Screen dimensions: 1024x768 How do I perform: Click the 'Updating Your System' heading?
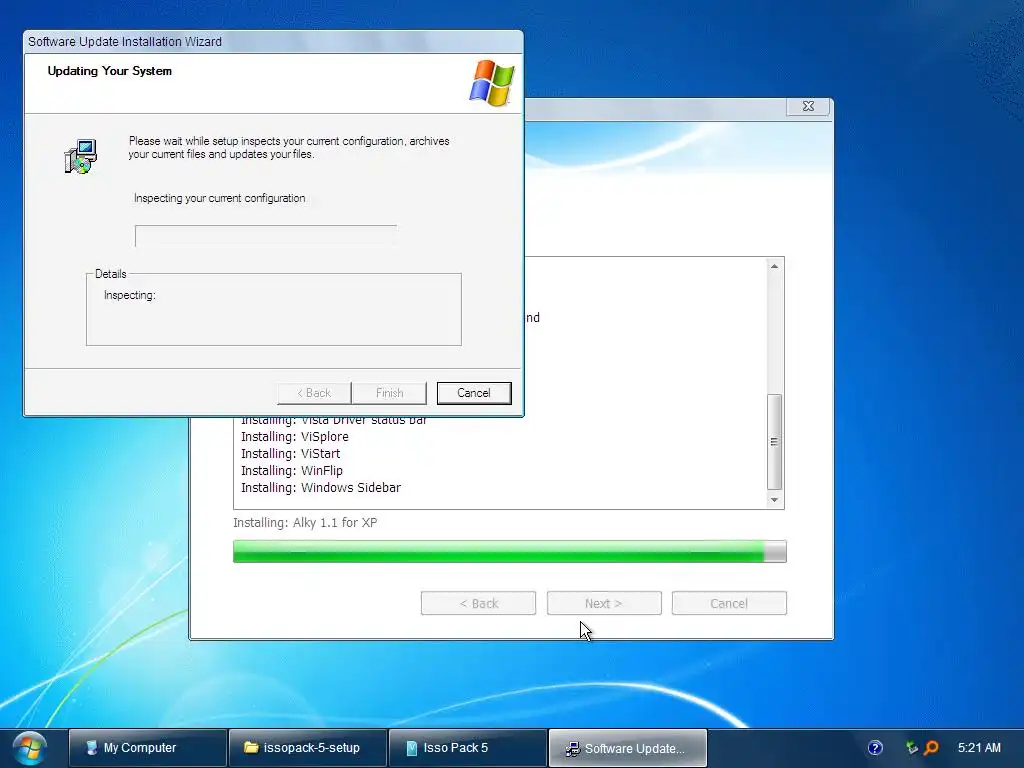click(x=110, y=71)
